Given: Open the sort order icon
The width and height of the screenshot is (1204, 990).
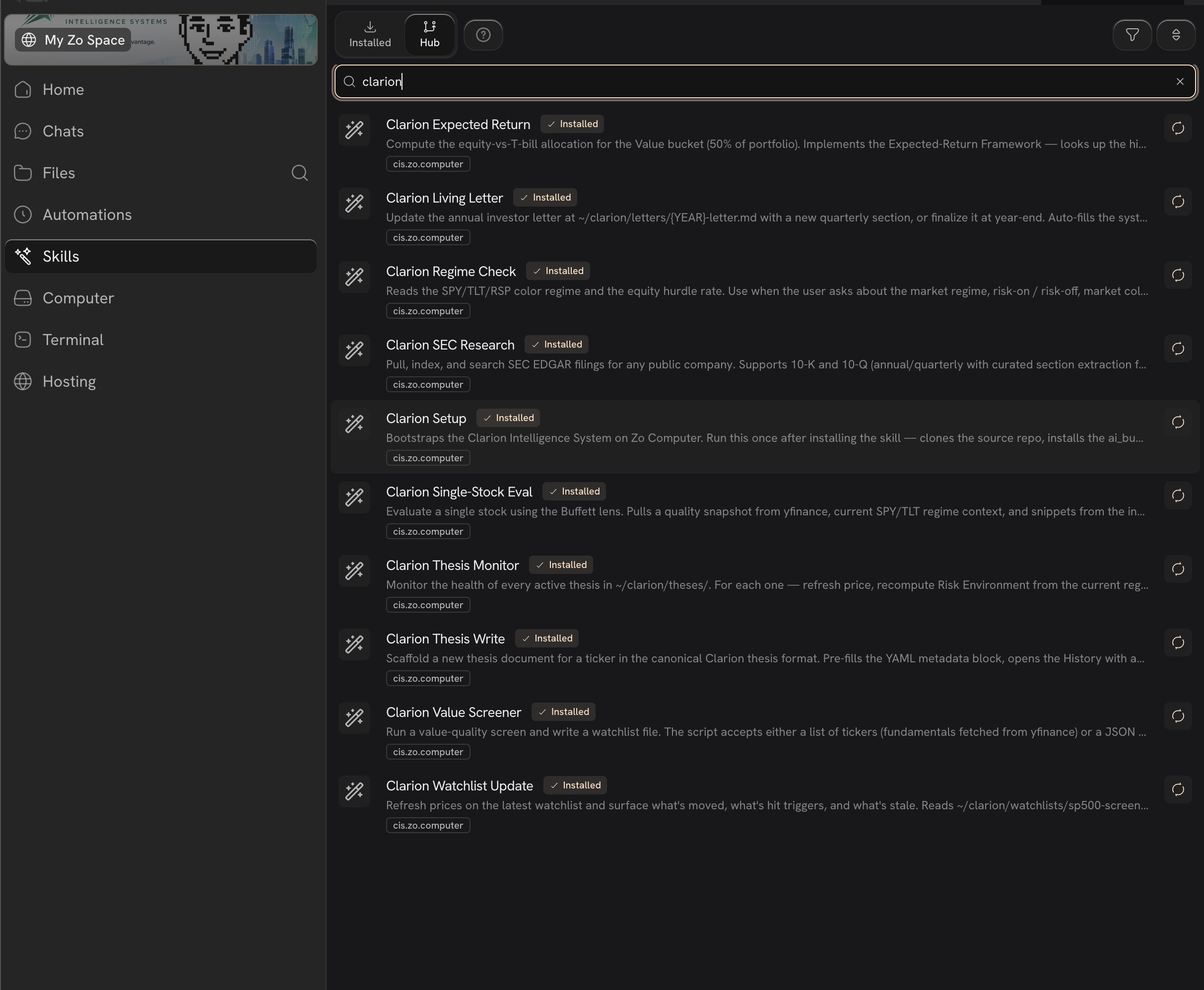Looking at the screenshot, I should (1176, 35).
